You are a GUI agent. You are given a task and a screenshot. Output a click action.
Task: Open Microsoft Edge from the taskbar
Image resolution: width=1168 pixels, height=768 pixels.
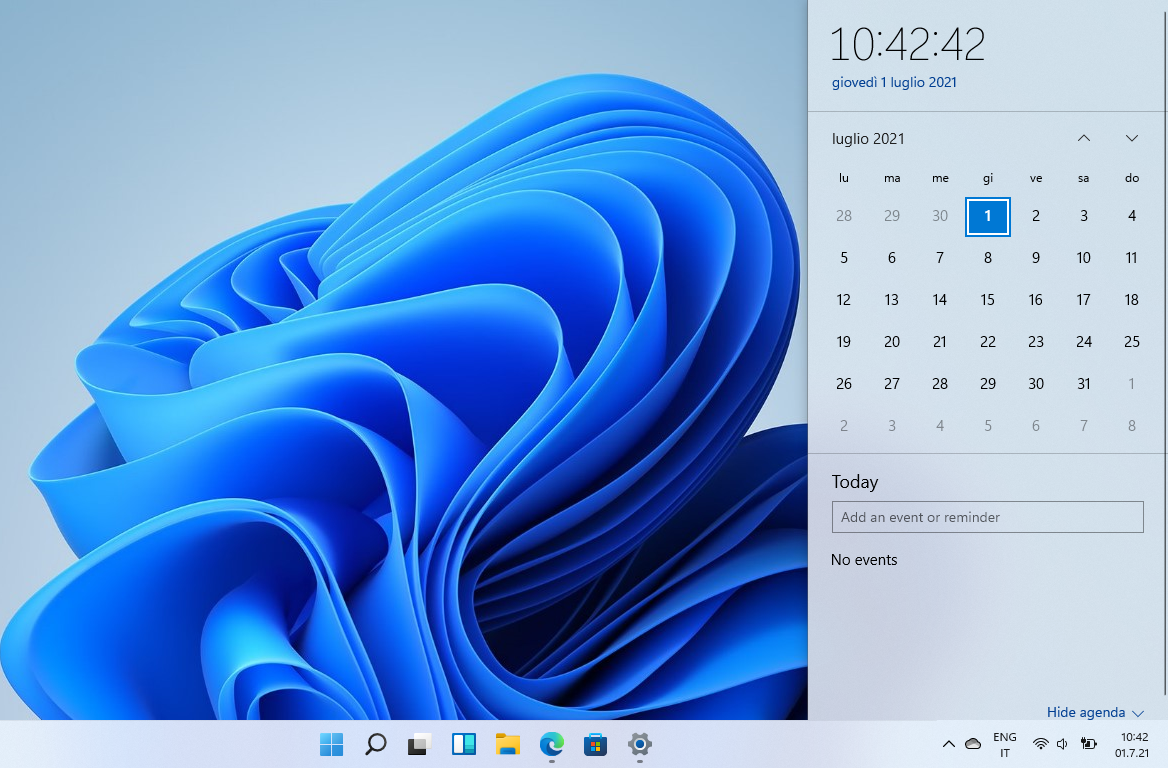pyautogui.click(x=551, y=743)
